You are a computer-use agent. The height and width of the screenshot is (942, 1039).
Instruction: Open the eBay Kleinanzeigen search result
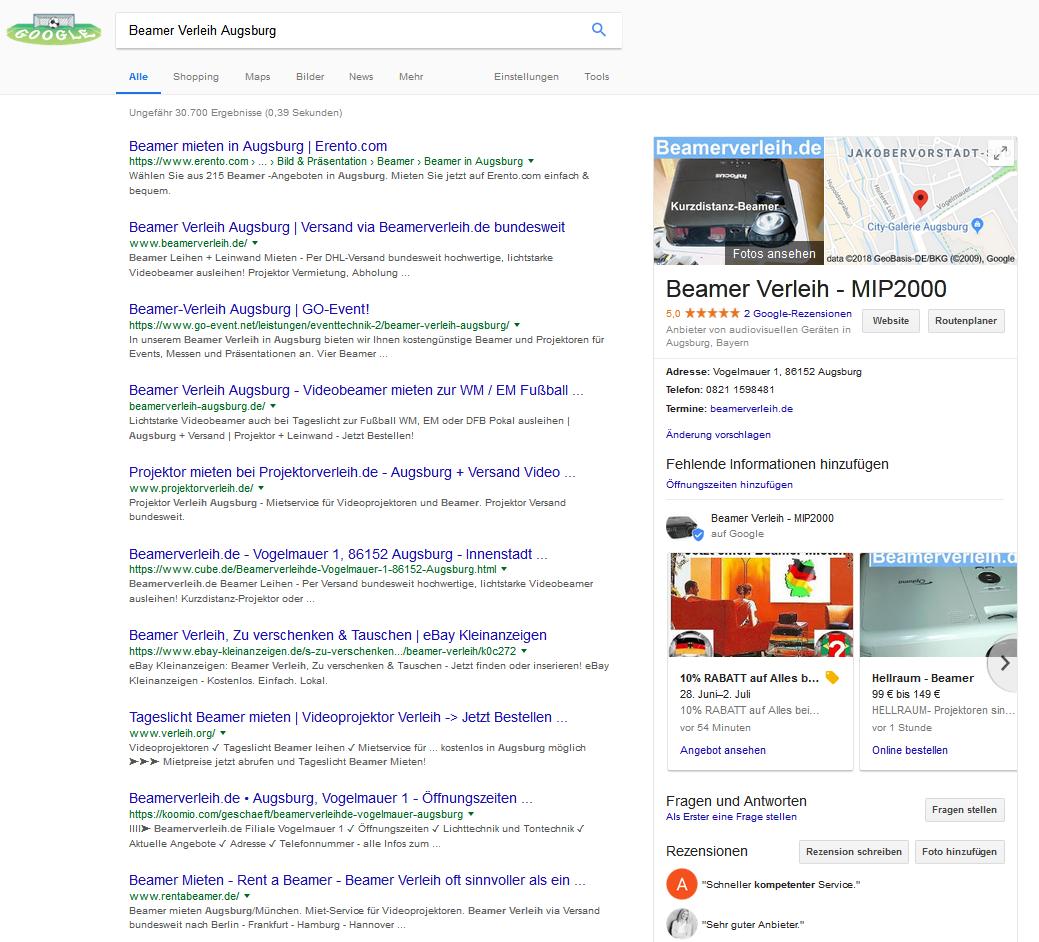click(x=338, y=635)
